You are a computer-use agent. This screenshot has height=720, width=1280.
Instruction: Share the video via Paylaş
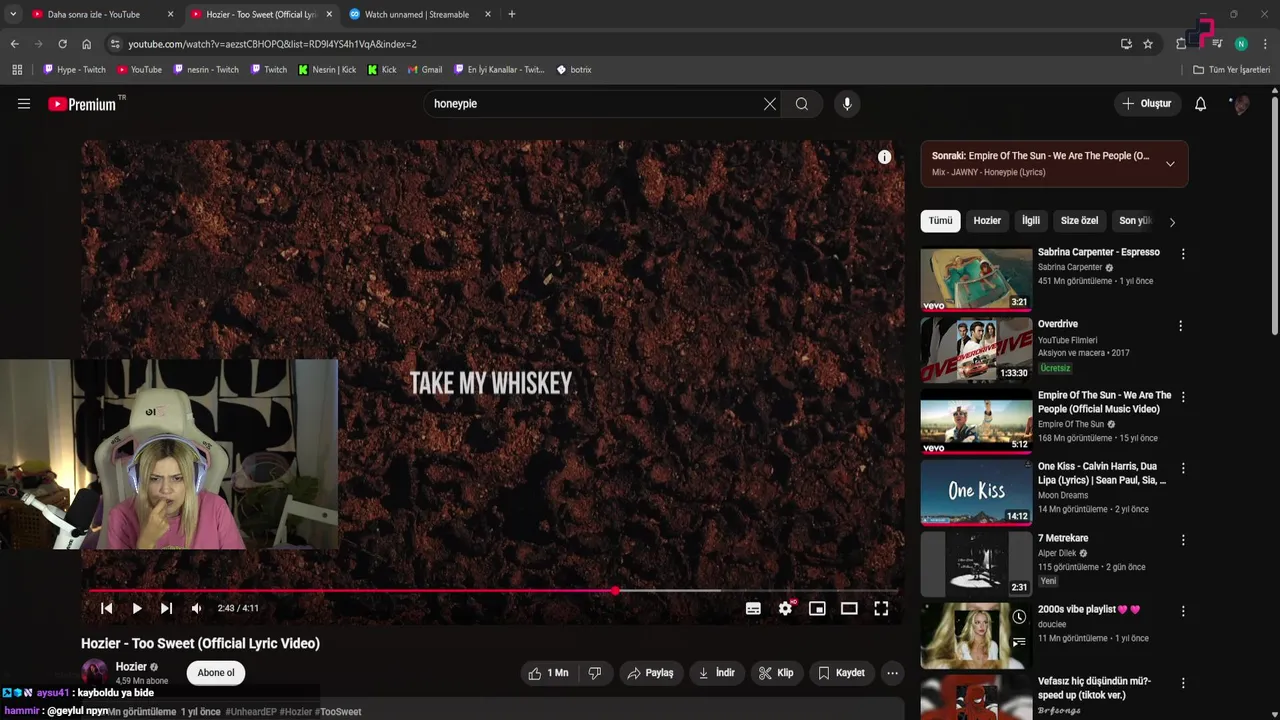point(650,673)
